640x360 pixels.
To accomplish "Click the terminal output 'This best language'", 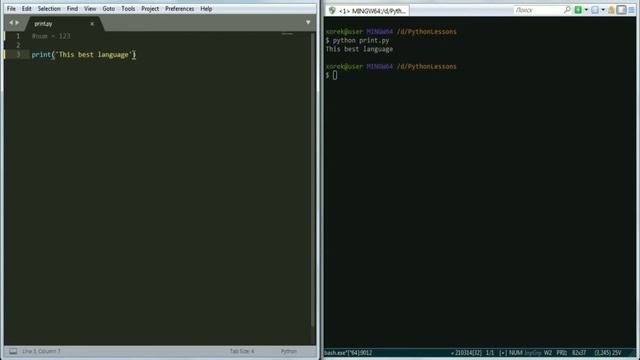I will pyautogui.click(x=359, y=49).
